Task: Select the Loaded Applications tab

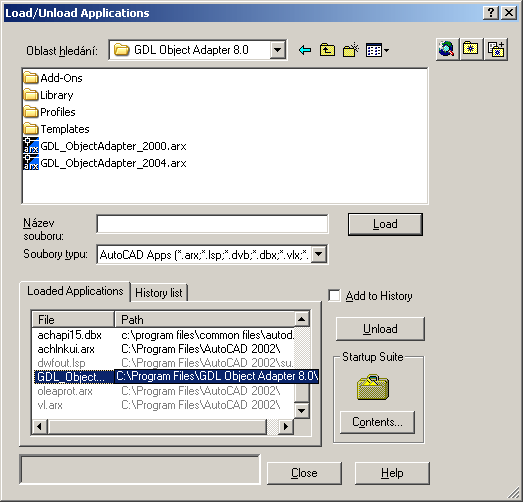Action: pos(75,291)
